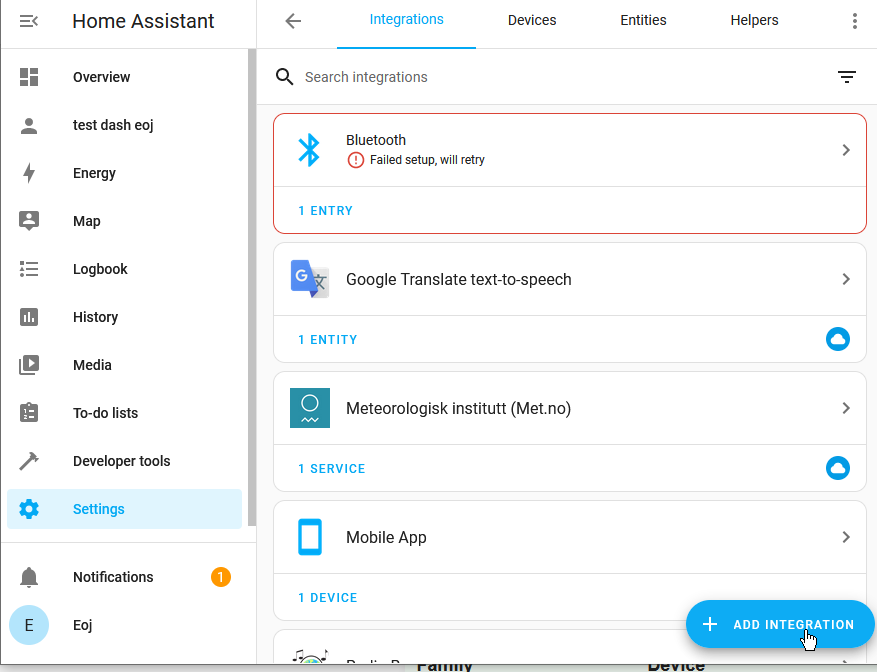This screenshot has height=672, width=877.
Task: Focus the Search integrations field
Action: tap(565, 77)
